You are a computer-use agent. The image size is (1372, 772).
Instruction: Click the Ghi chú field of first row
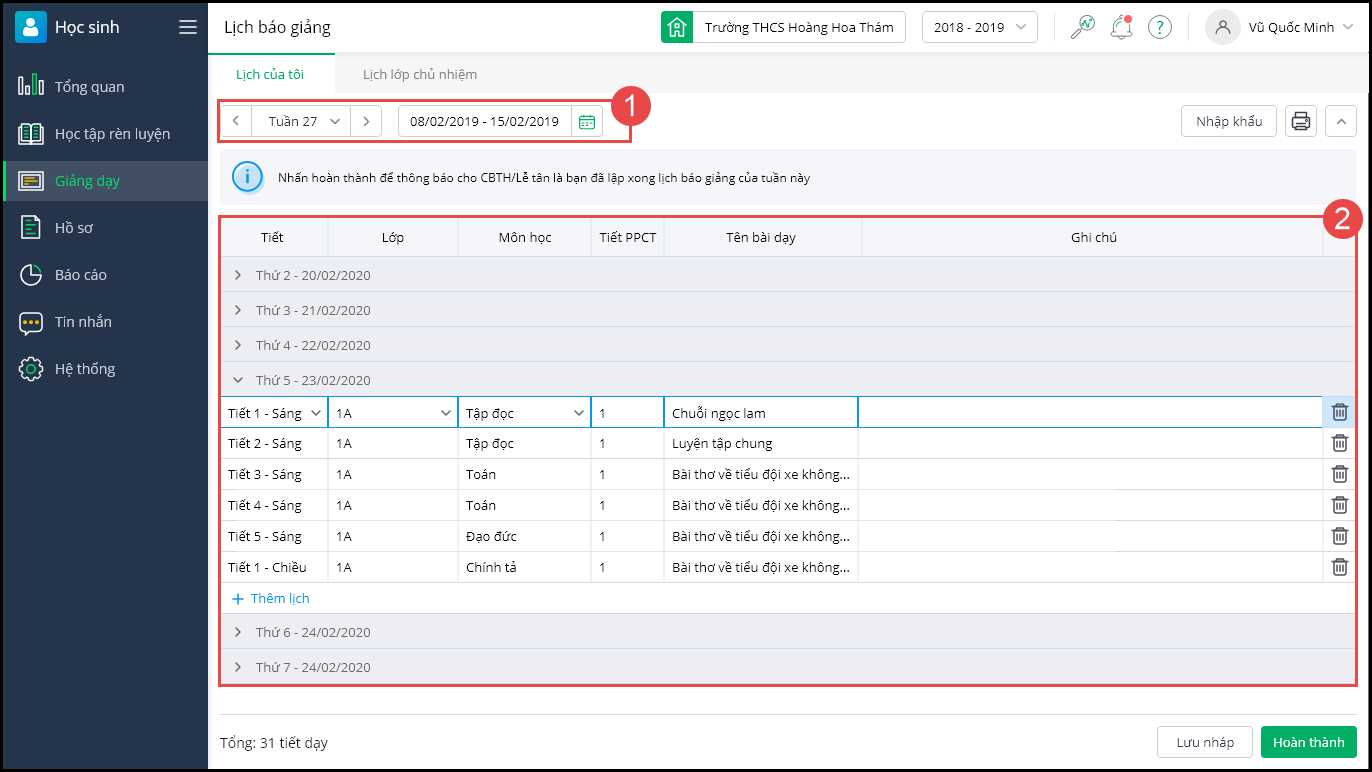1090,412
